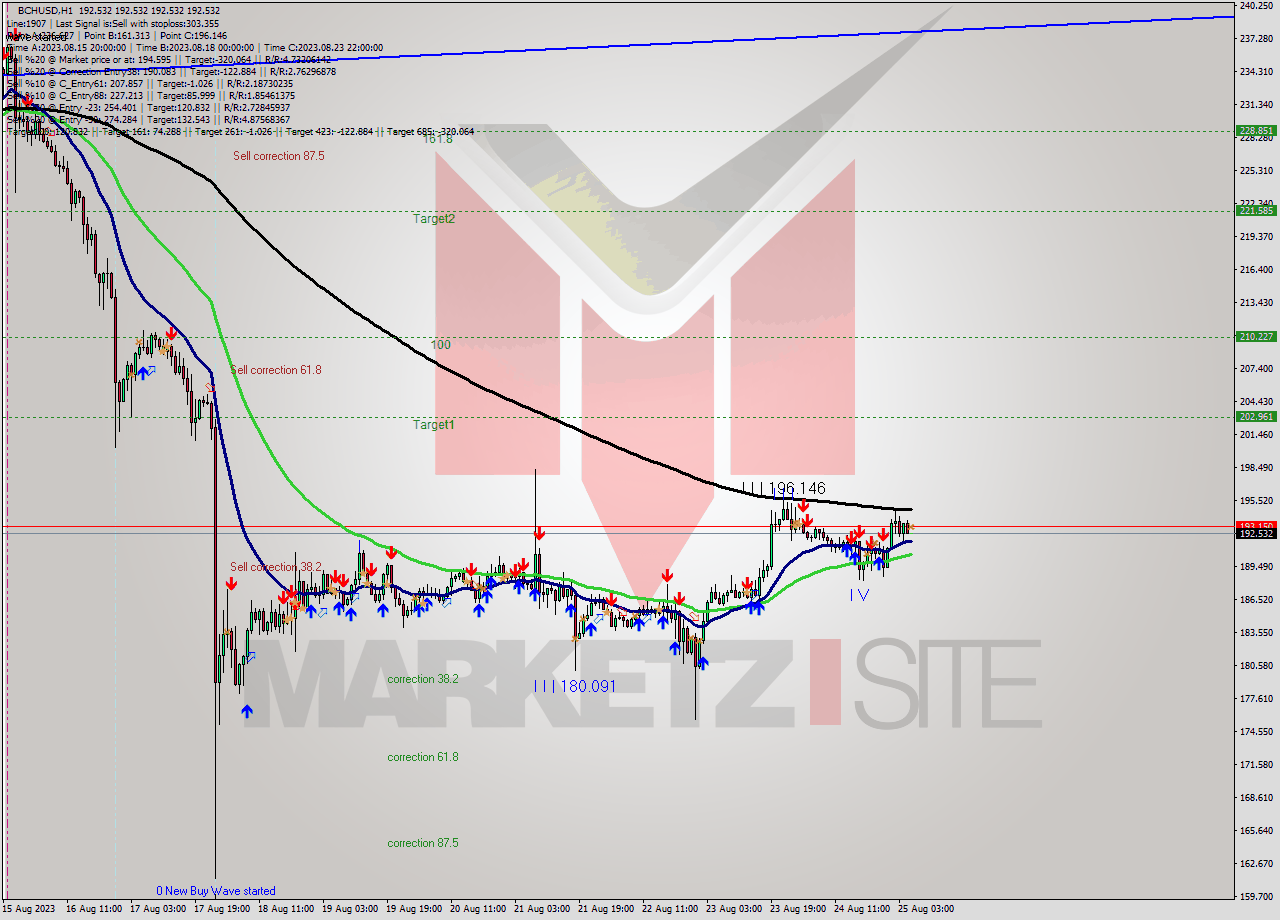
Task: Click the '0 New Buy Wave started' label
Action: point(216,891)
